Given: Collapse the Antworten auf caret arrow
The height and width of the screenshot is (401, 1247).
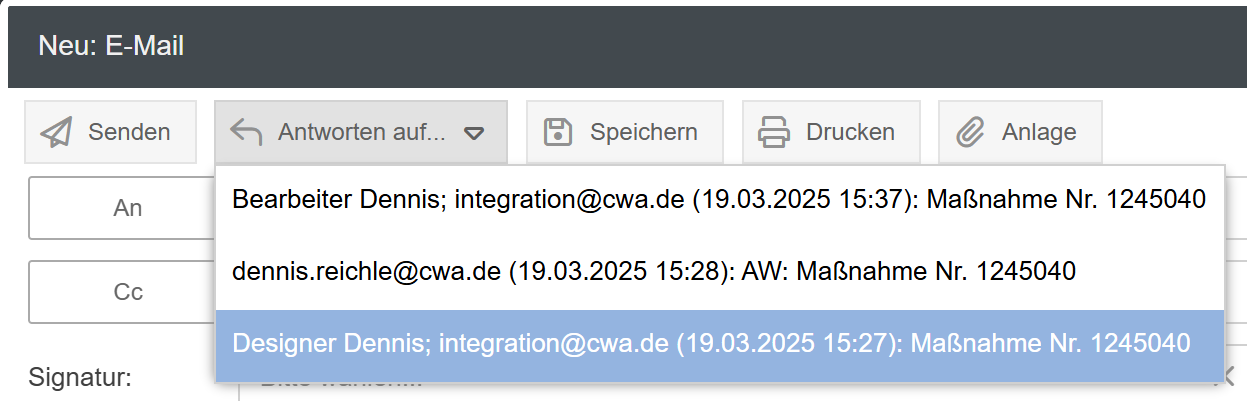Looking at the screenshot, I should pos(474,133).
